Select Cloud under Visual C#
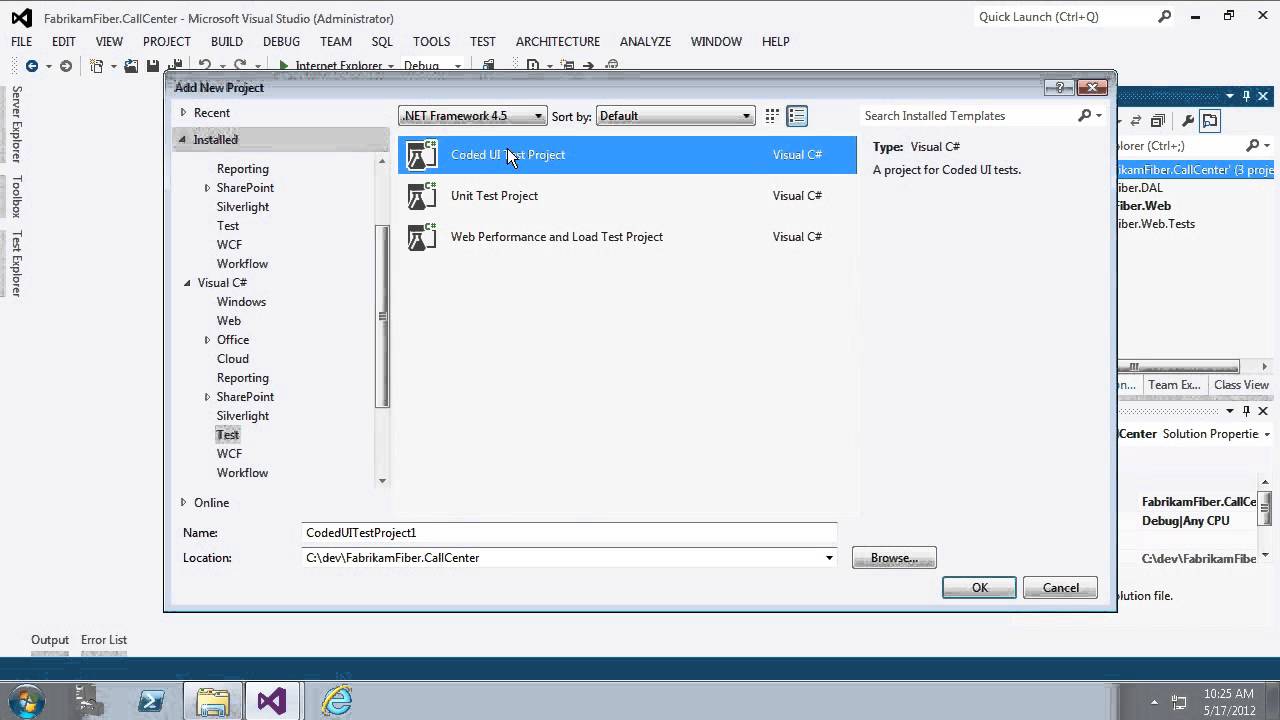This screenshot has height=720, width=1280. [x=233, y=359]
